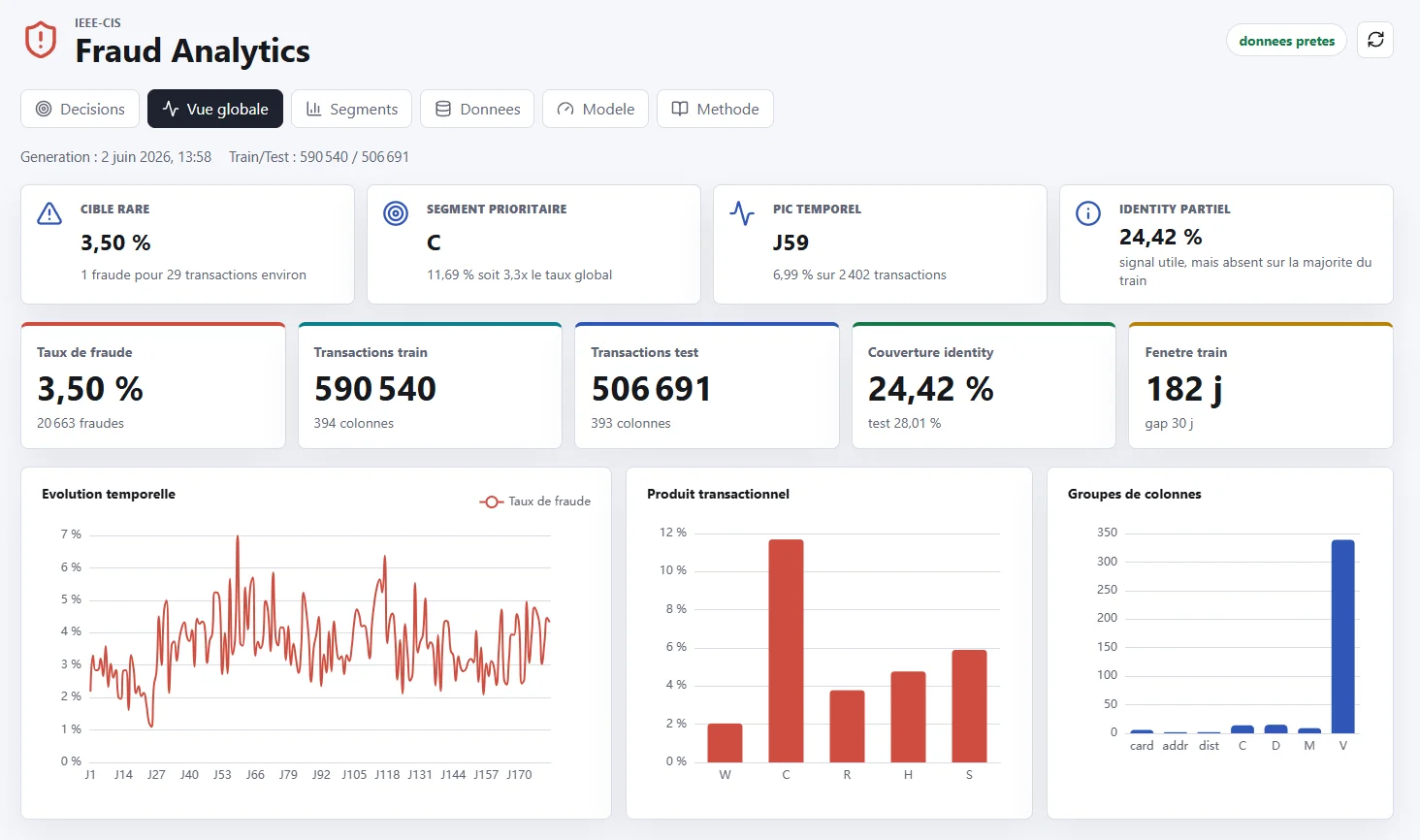Click the J59 value in Pic temporel
The image size is (1420, 840).
[x=791, y=242]
